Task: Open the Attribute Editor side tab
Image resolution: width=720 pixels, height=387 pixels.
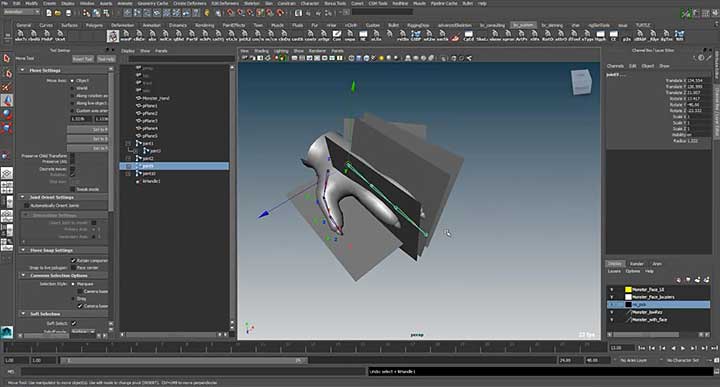Action: point(716,64)
